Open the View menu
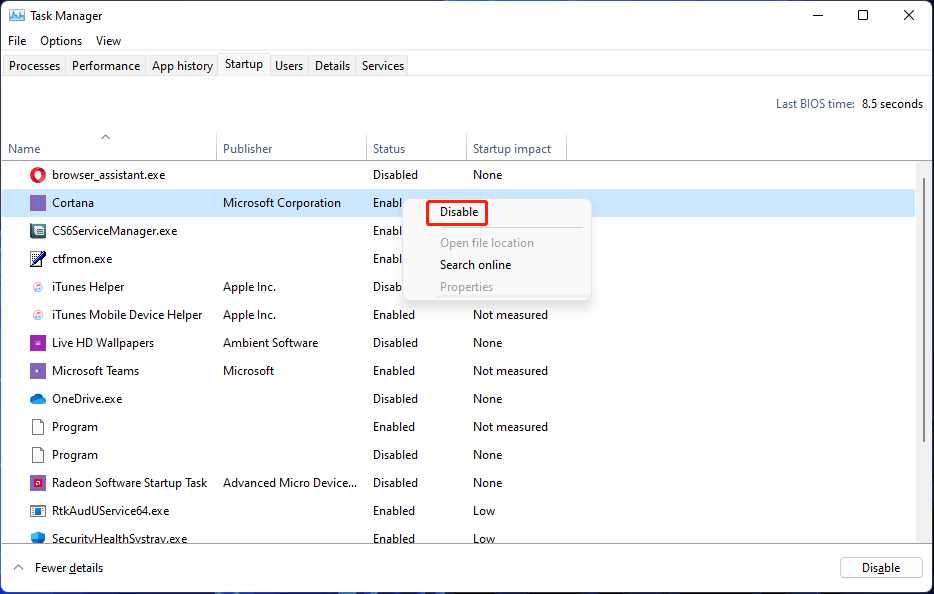This screenshot has height=594, width=934. pos(108,41)
